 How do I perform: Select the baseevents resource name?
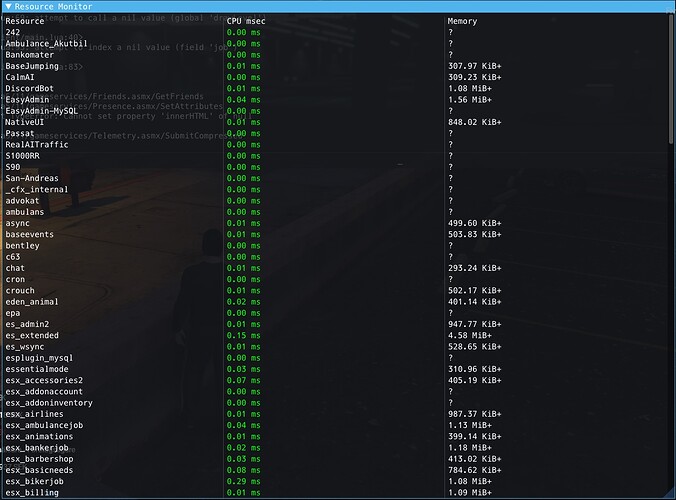click(x=29, y=234)
